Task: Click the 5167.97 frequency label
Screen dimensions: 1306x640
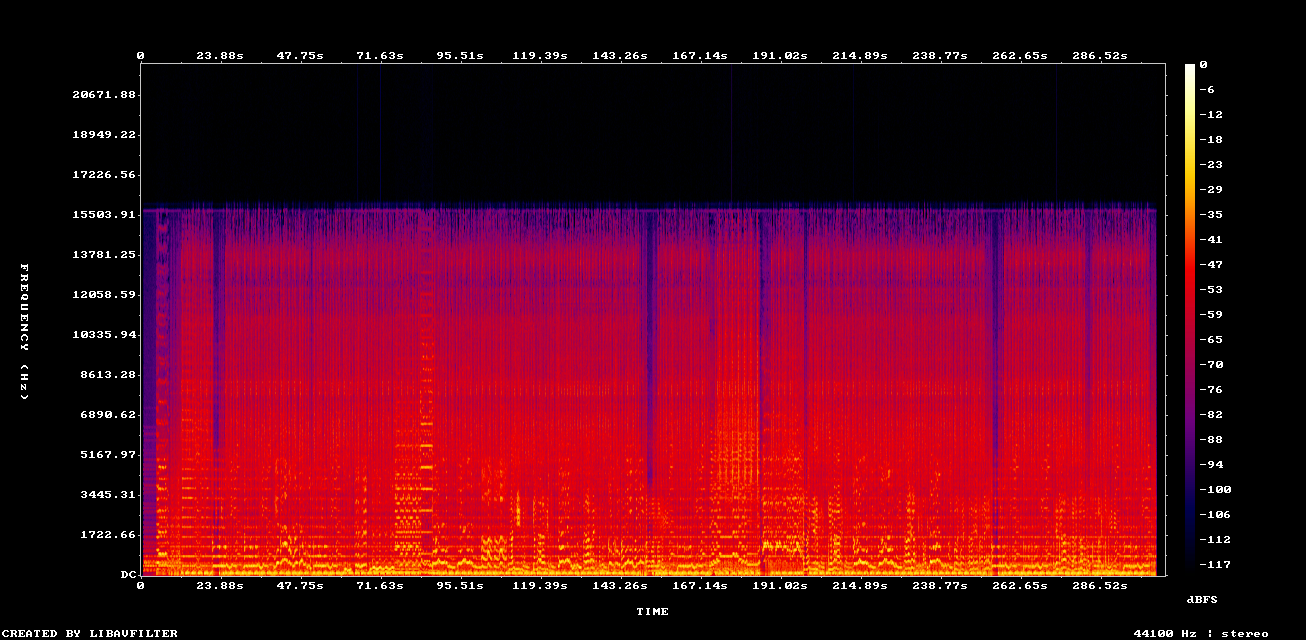Action: 107,455
